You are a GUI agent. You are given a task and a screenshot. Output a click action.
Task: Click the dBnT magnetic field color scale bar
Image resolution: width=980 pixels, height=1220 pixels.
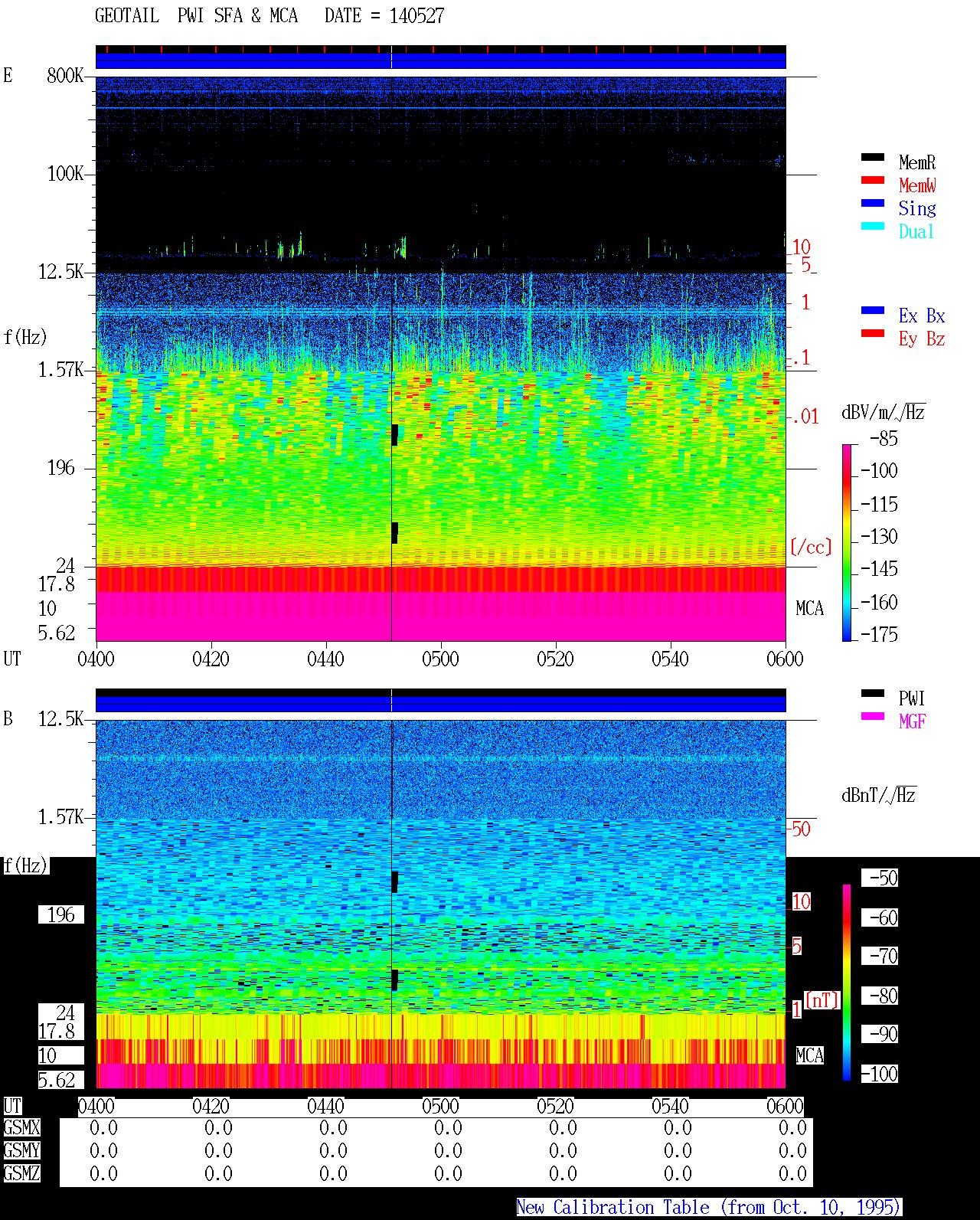pos(847,982)
